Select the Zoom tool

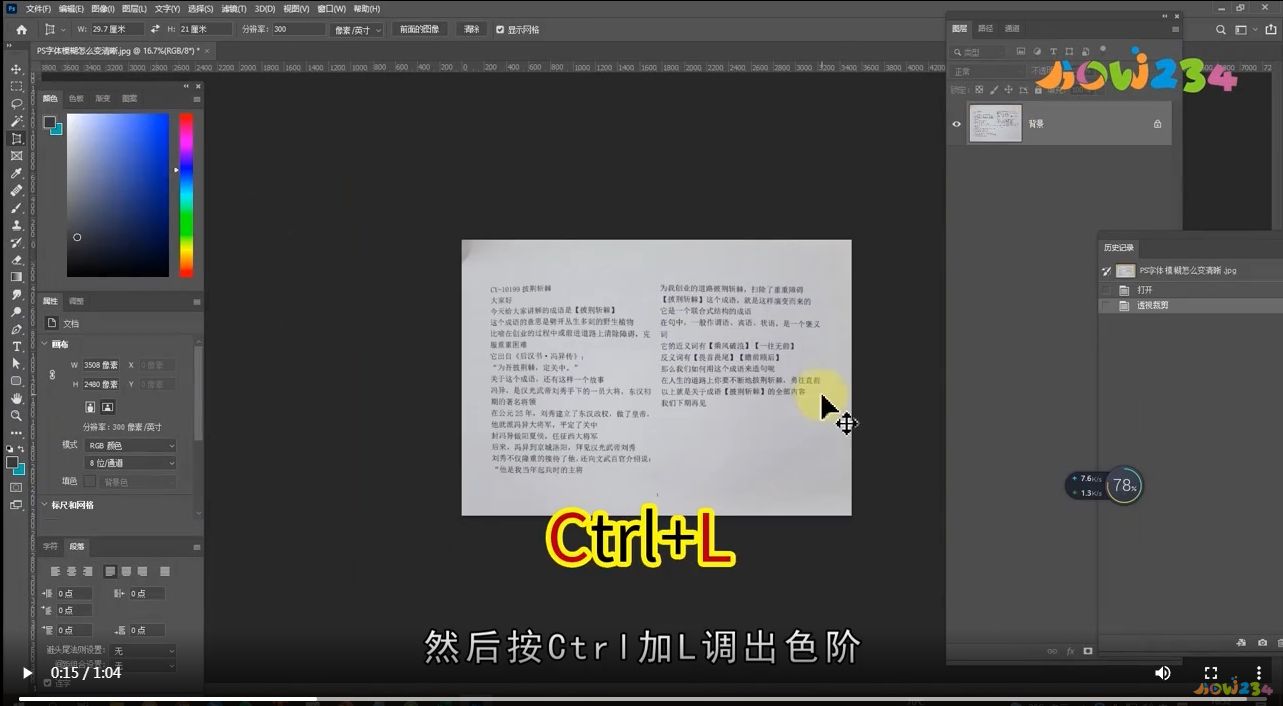[16, 415]
